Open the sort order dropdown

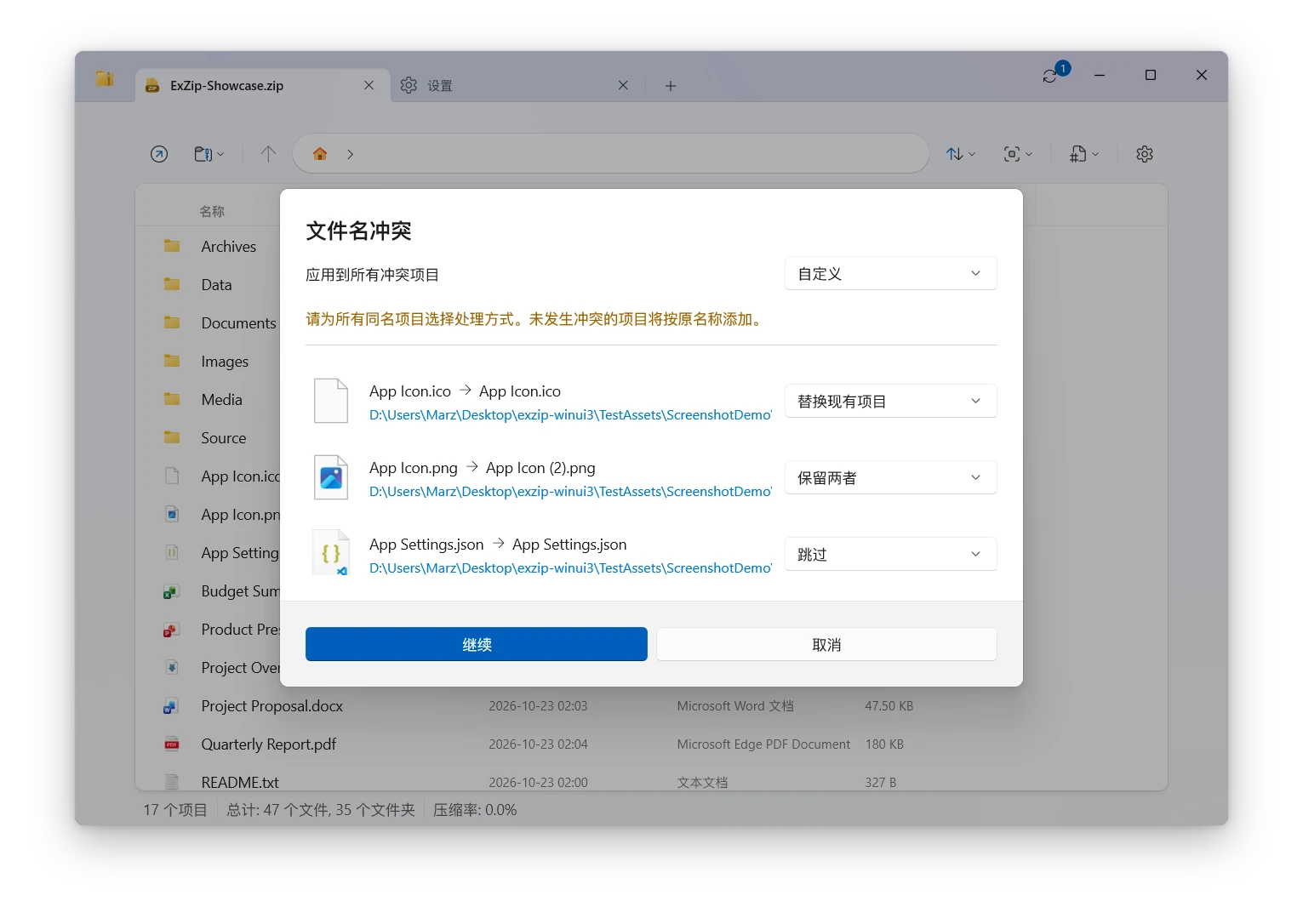pos(961,154)
